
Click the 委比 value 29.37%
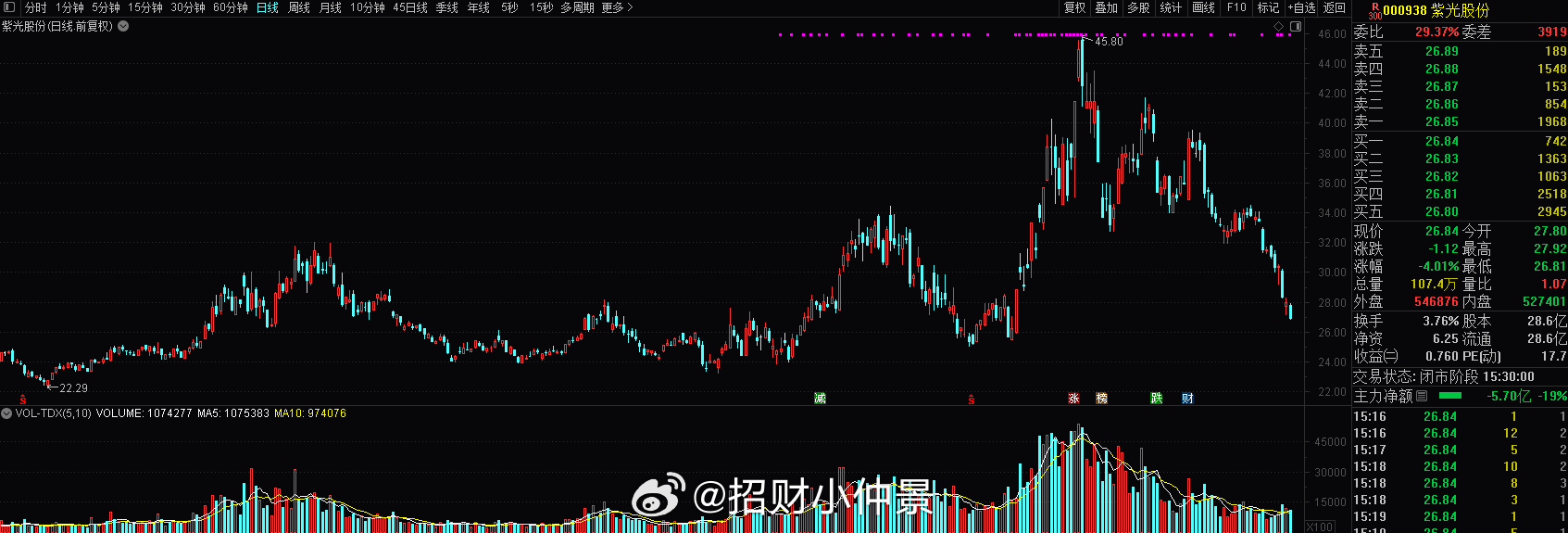tap(1437, 32)
